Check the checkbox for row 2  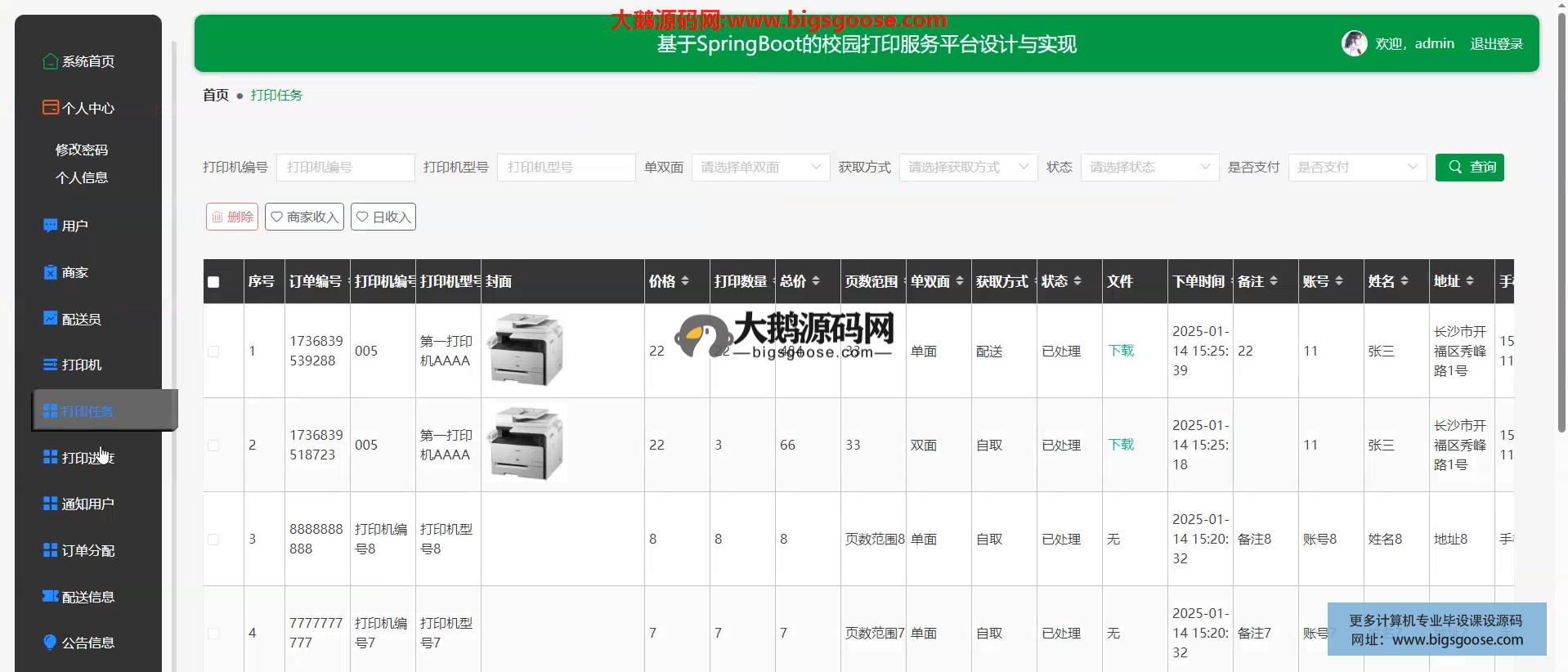tap(213, 446)
